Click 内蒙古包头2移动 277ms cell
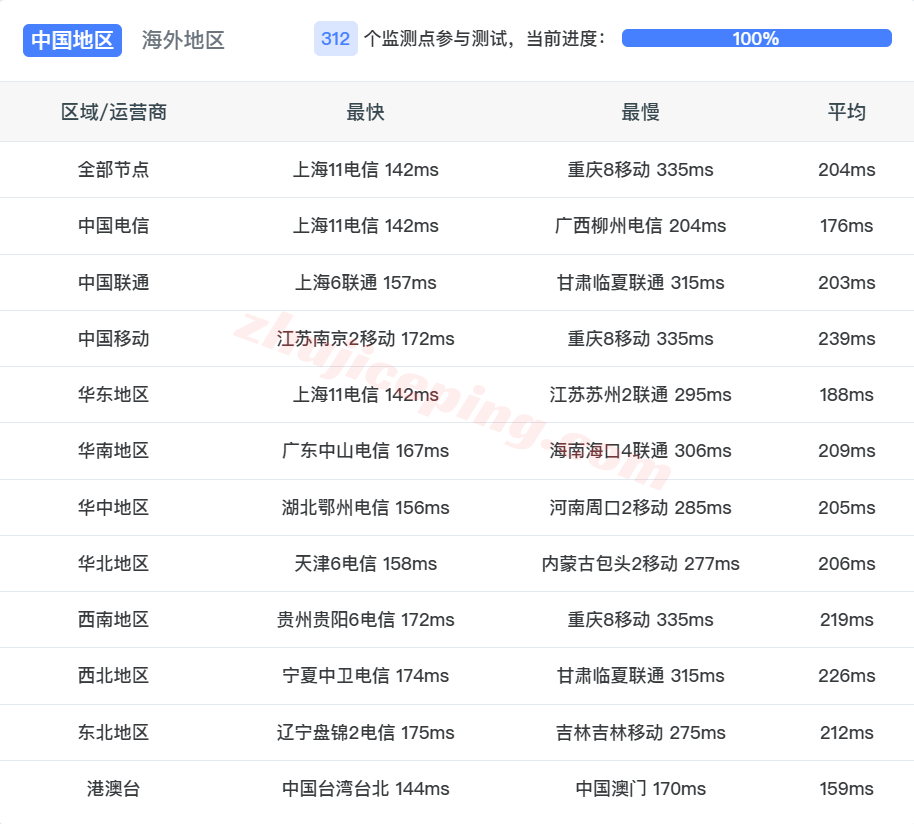Viewport: 914px width, 824px height. click(640, 564)
